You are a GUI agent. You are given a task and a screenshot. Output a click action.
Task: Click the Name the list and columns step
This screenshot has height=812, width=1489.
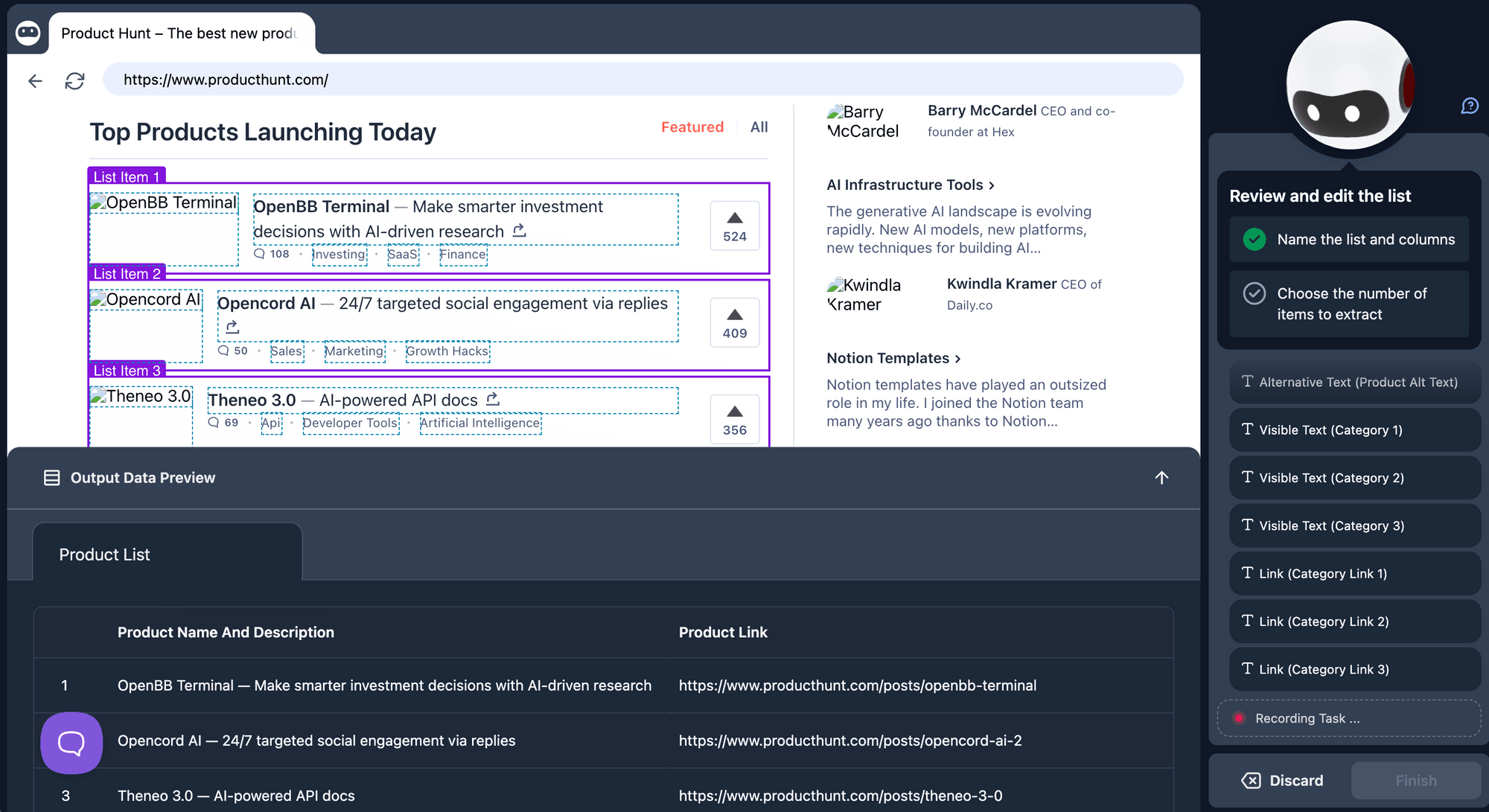point(1349,240)
